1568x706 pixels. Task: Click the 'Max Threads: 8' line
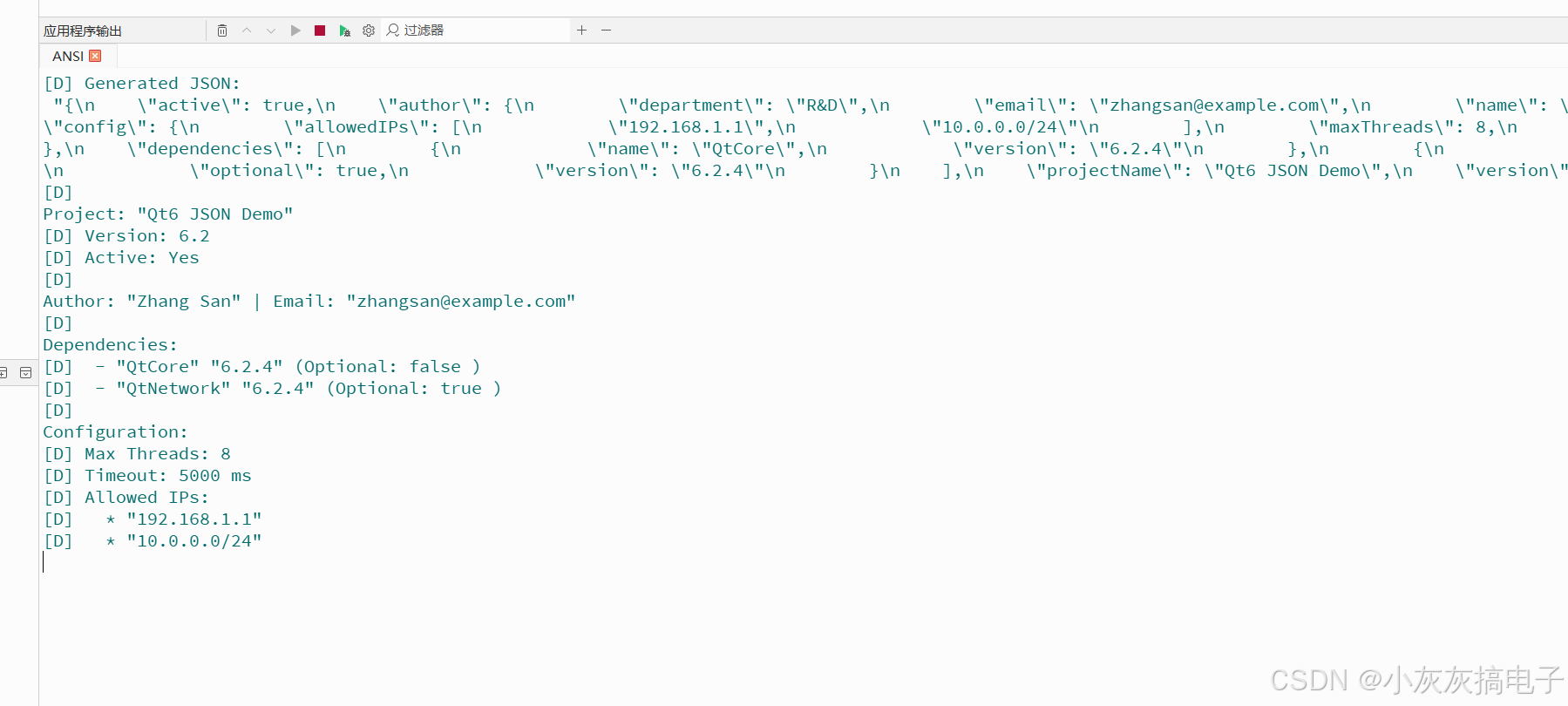138,454
